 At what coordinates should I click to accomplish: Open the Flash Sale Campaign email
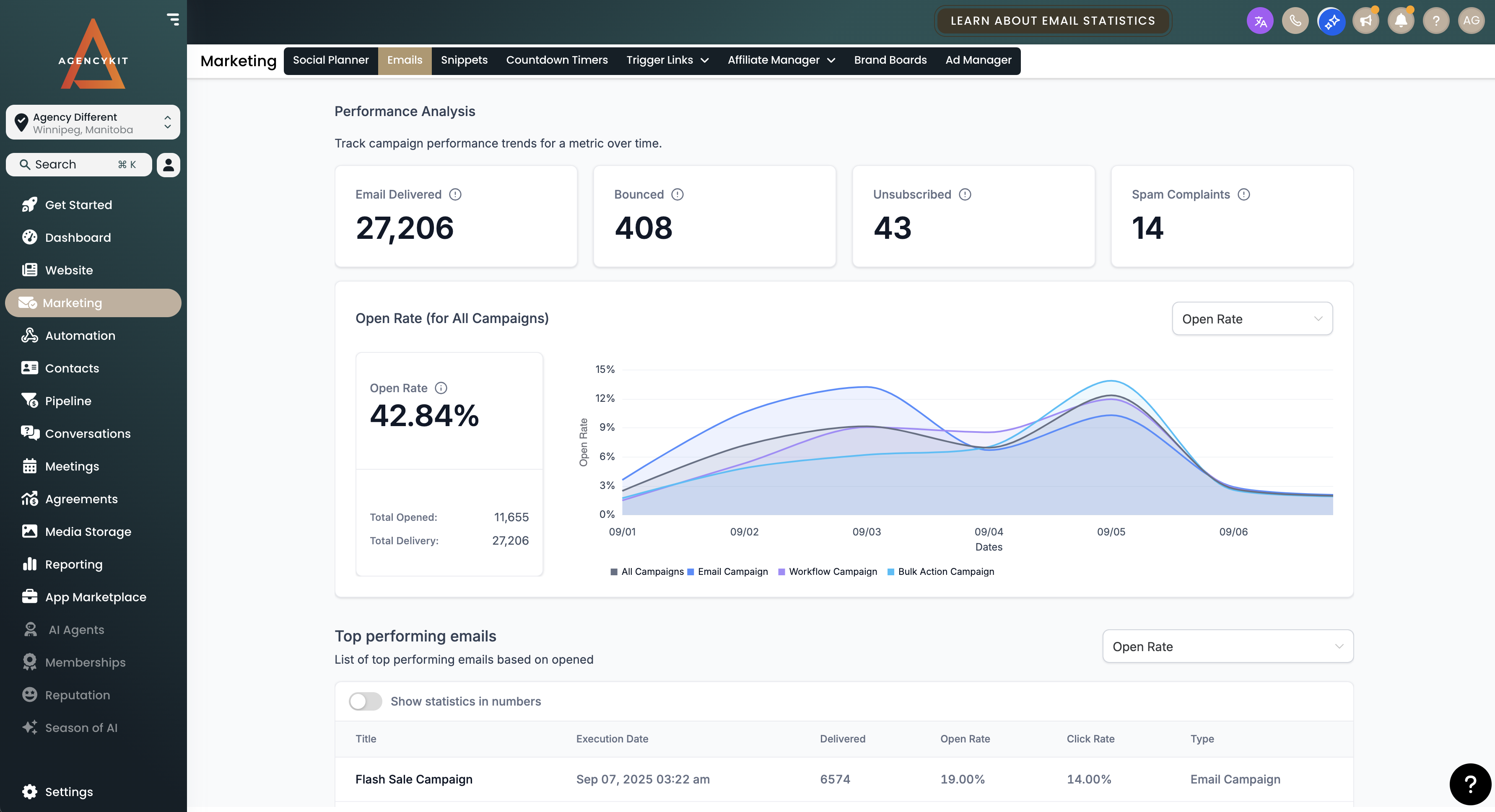pyautogui.click(x=414, y=779)
